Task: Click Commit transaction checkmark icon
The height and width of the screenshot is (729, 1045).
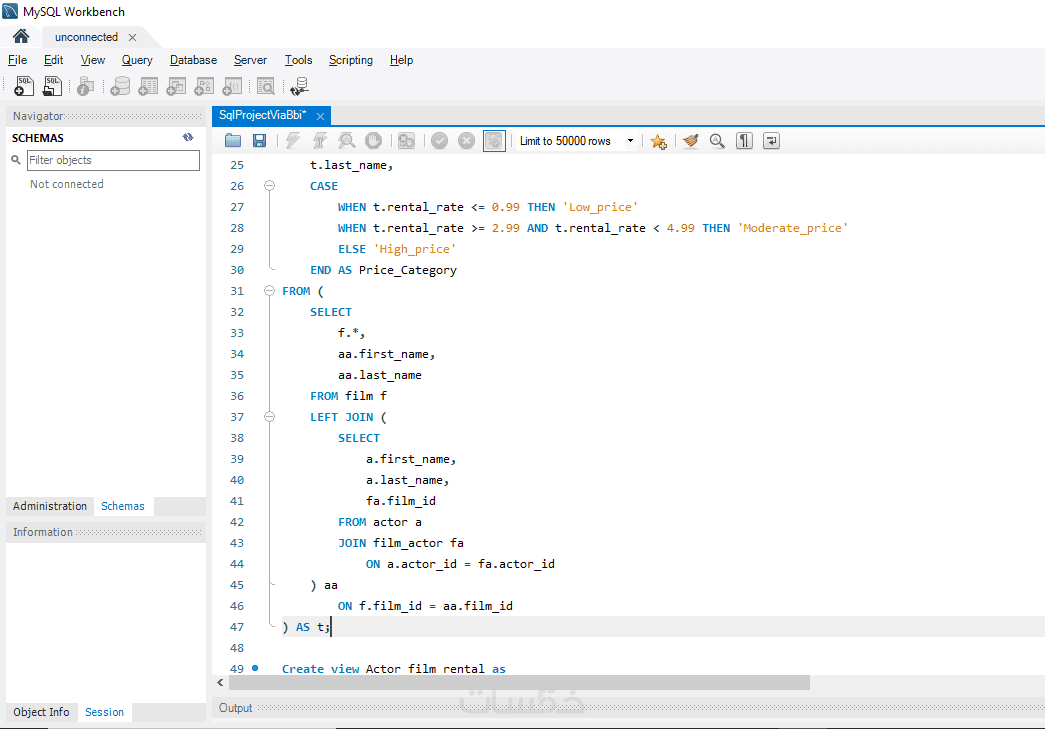Action: coord(439,141)
